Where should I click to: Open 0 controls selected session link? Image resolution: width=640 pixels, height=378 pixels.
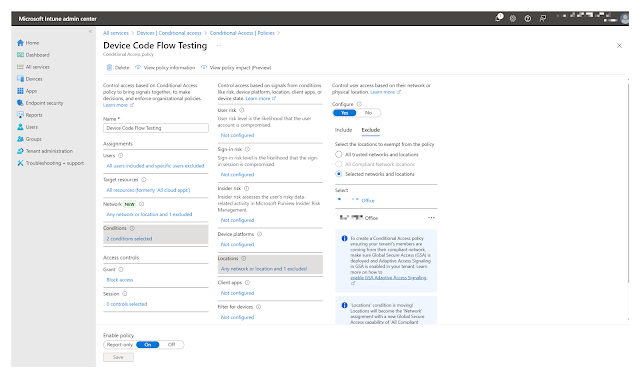127,304
